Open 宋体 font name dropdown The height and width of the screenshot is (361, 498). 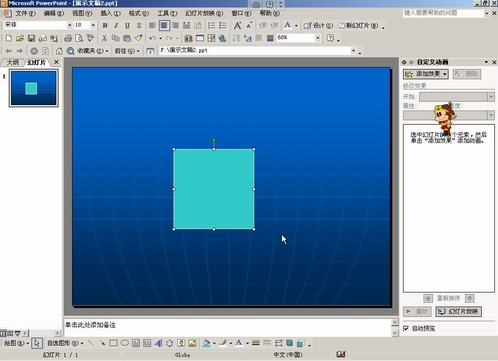[69, 25]
